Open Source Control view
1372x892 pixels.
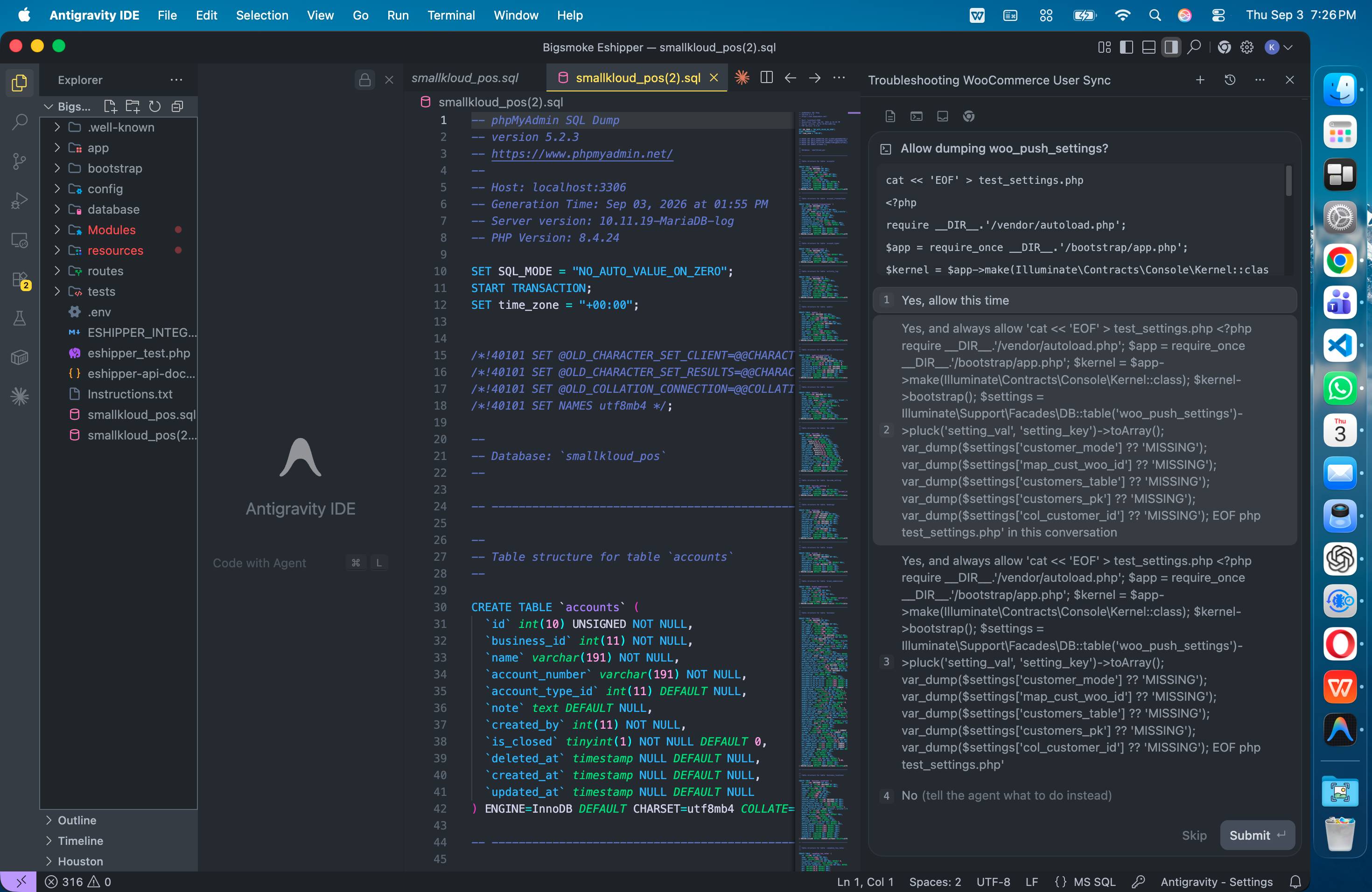[x=20, y=161]
